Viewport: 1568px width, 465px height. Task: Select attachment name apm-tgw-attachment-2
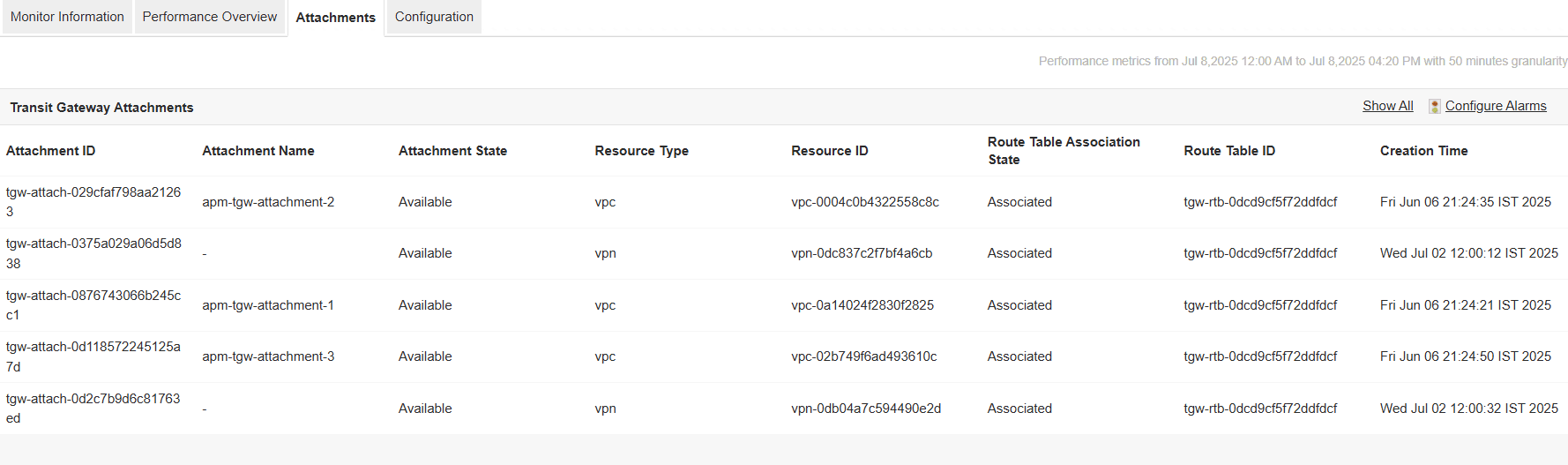point(268,202)
